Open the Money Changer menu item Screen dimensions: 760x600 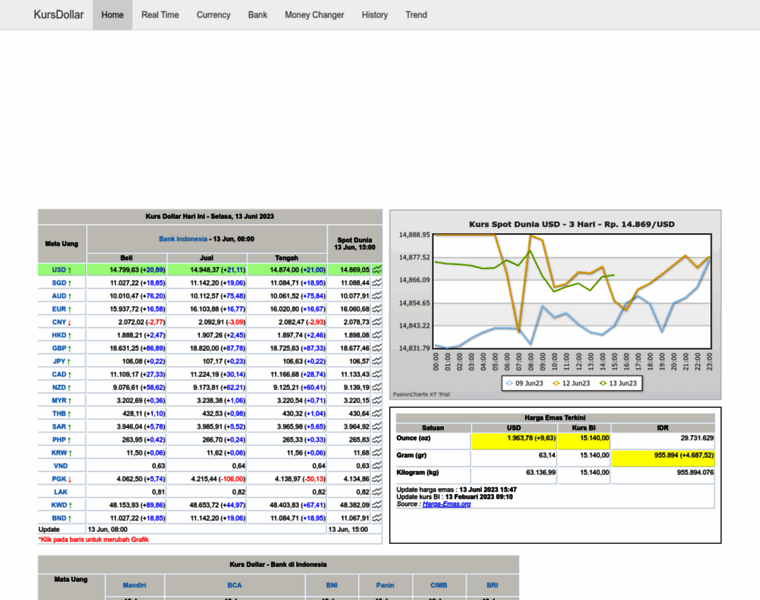pos(314,15)
